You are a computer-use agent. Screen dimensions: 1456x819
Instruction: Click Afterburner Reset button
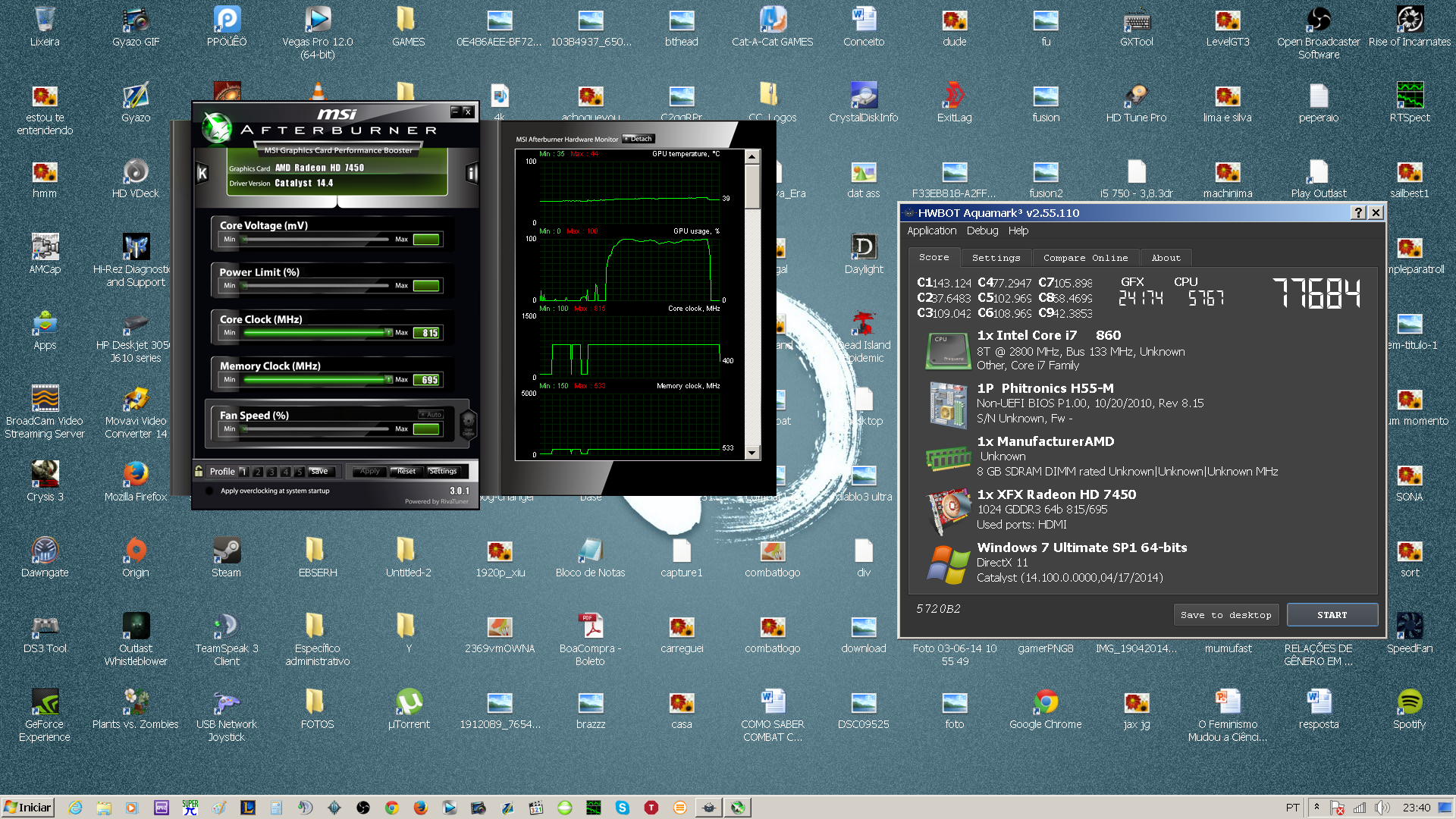pos(406,471)
